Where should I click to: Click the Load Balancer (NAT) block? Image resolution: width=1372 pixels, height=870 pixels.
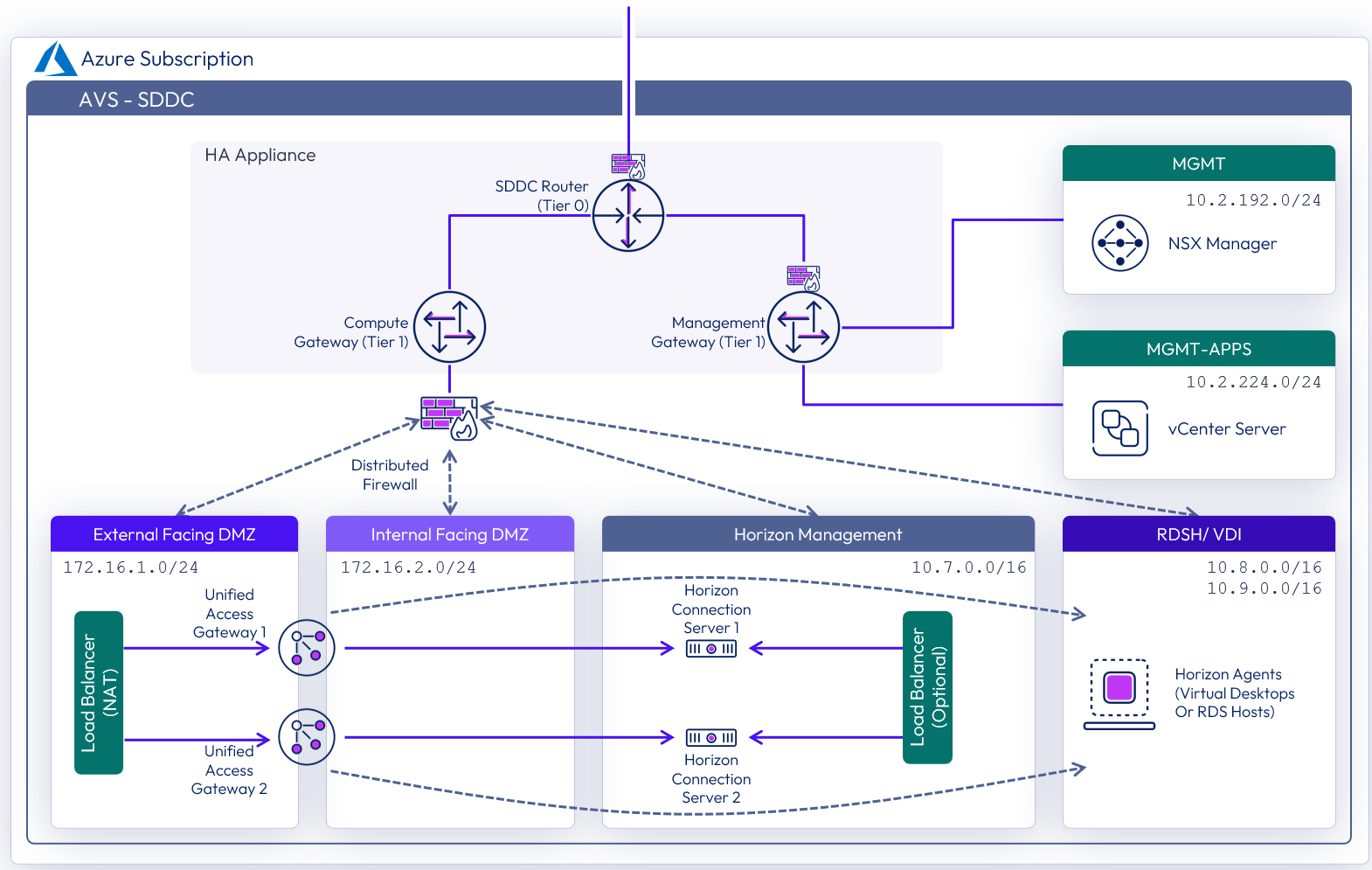[x=99, y=693]
